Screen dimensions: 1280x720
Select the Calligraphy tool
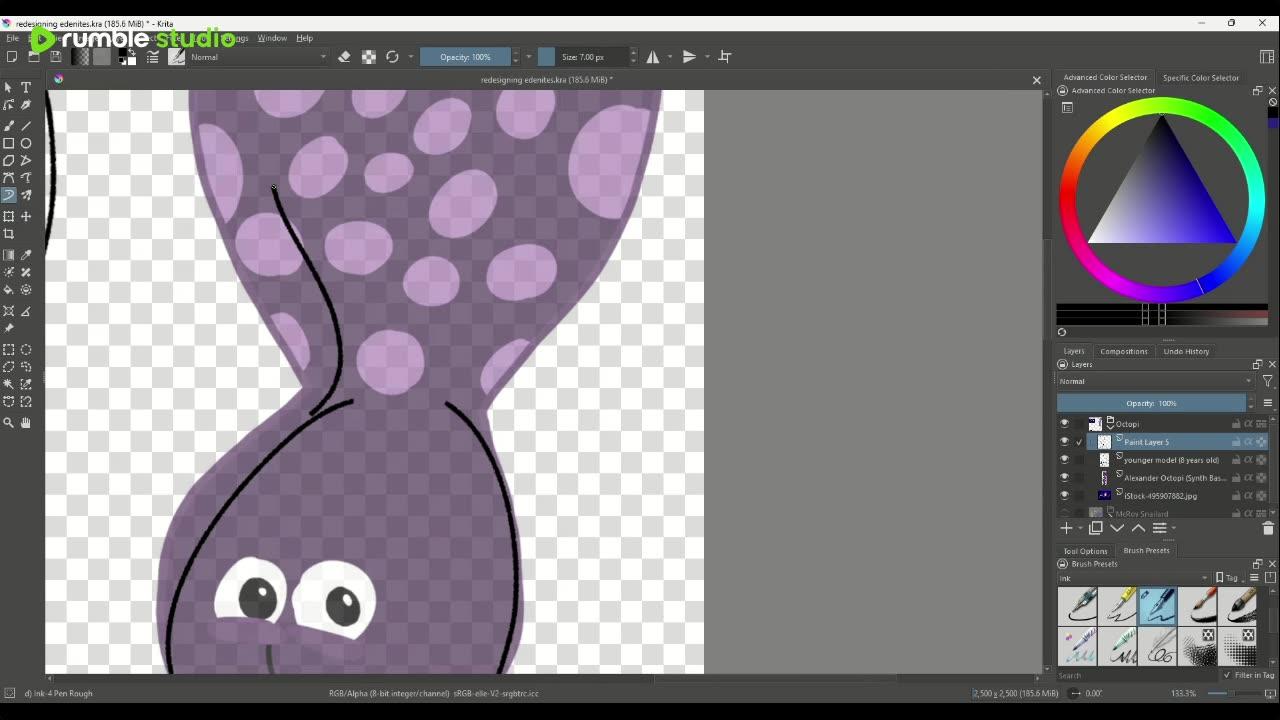[26, 105]
